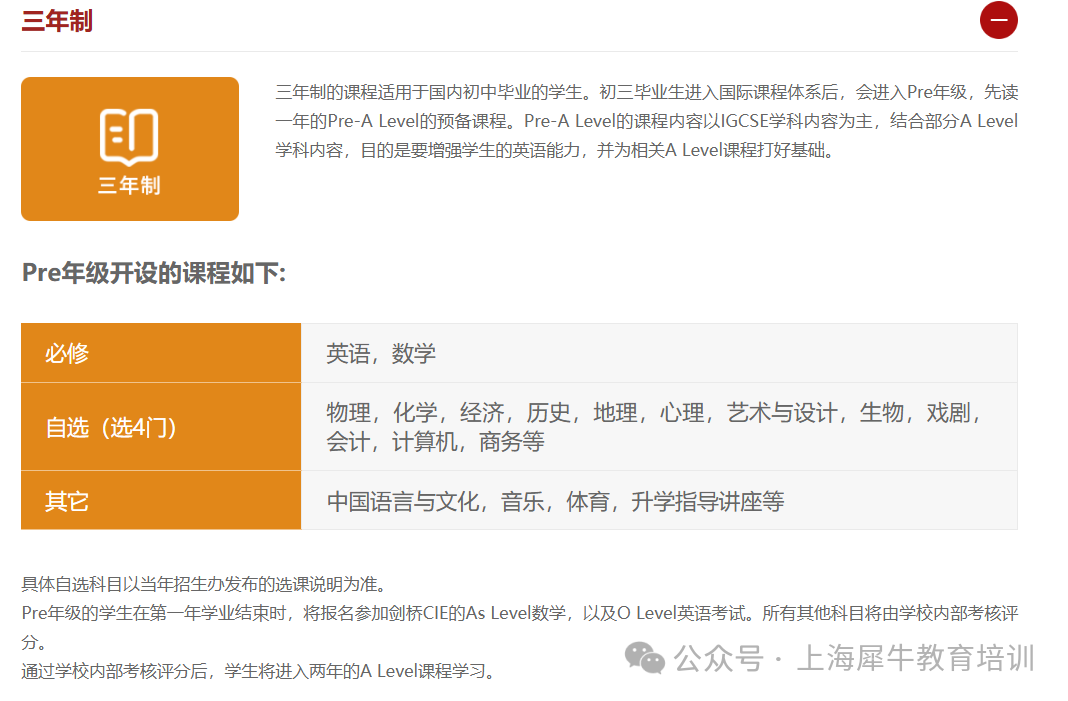Click the note starting 通过学校内部考核评分后
This screenshot has height=701, width=1068.
(258, 670)
